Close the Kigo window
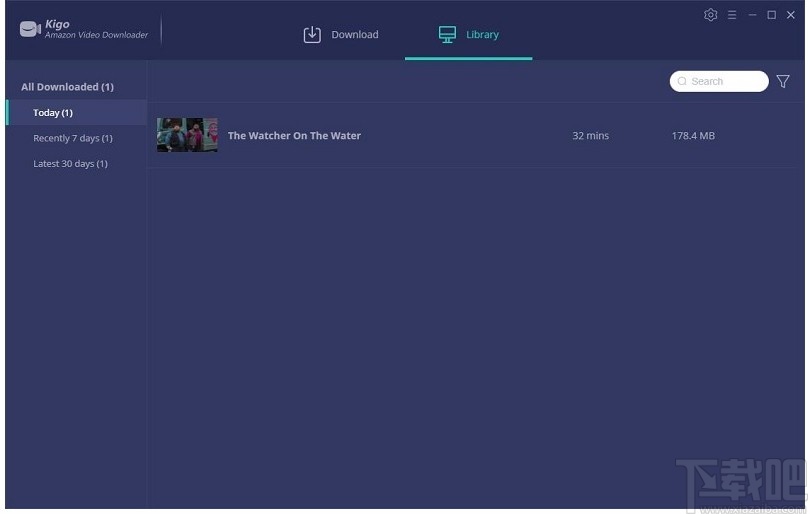 (x=790, y=15)
